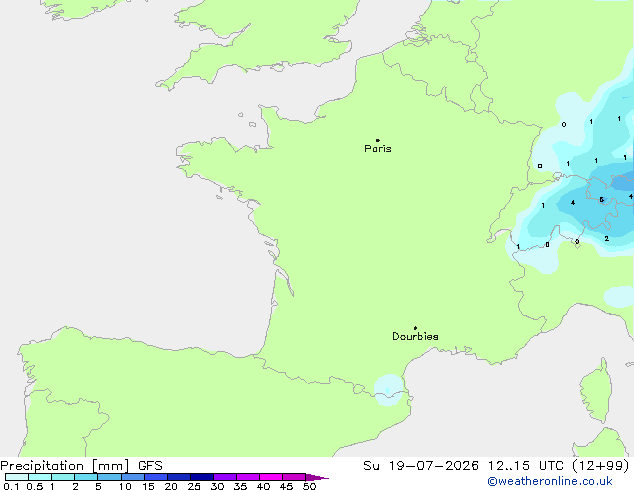Click the GFS model label
Viewport: 634px width, 490px height.
pyautogui.click(x=150, y=466)
